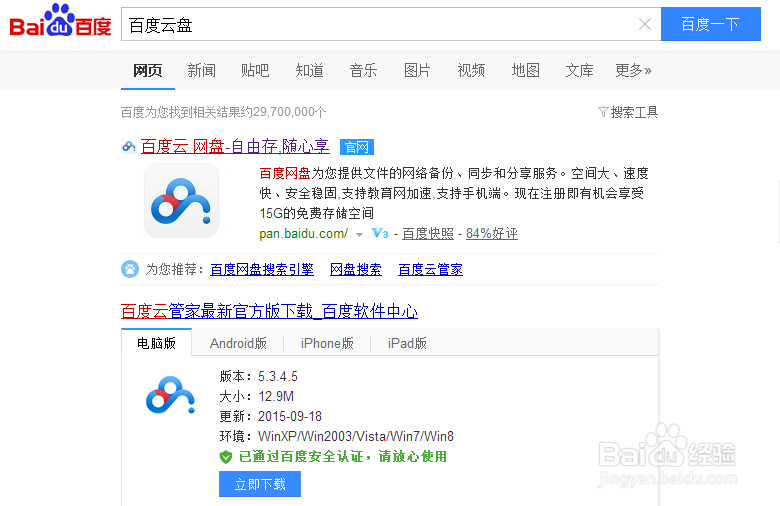This screenshot has width=780, height=506.
Task: Open 百度云管家最新官方版下载_百度软件中心 result
Action: pos(269,311)
